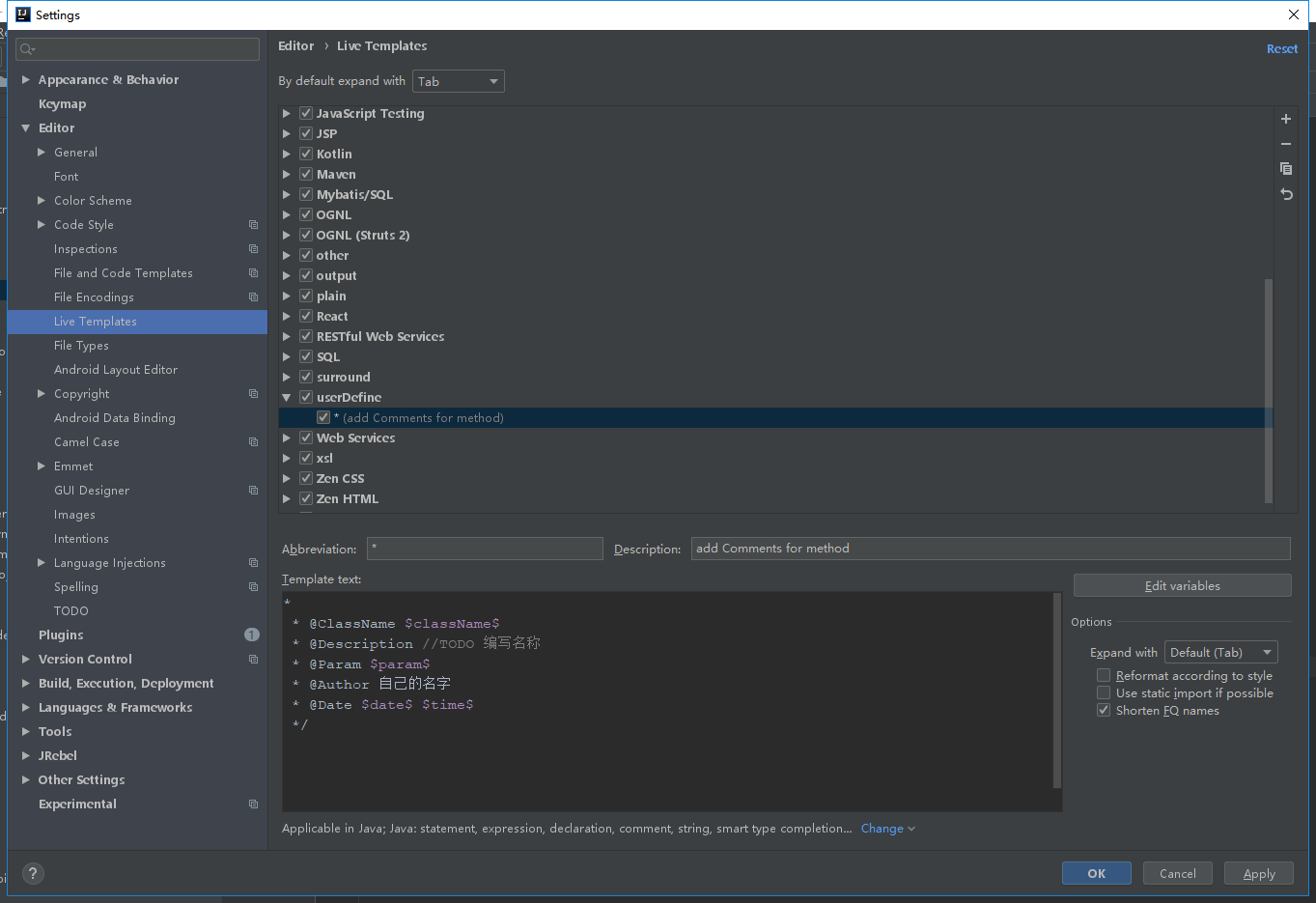Click the Edit variables button
Viewport: 1316px width, 903px height.
pyautogui.click(x=1183, y=585)
